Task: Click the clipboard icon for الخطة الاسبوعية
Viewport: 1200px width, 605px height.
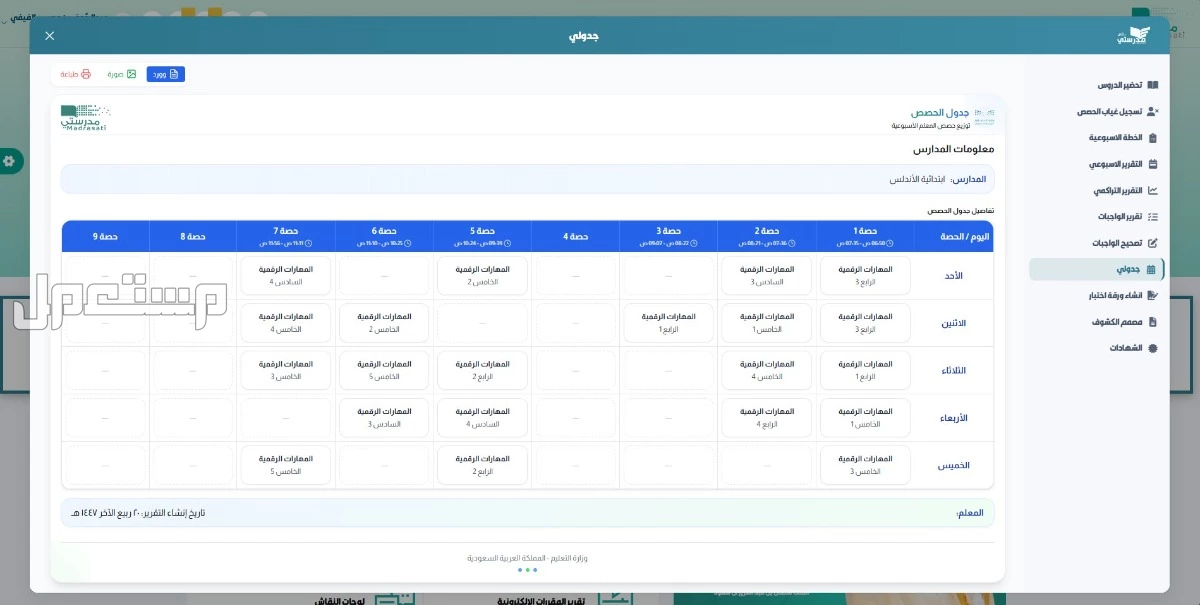Action: (1152, 138)
